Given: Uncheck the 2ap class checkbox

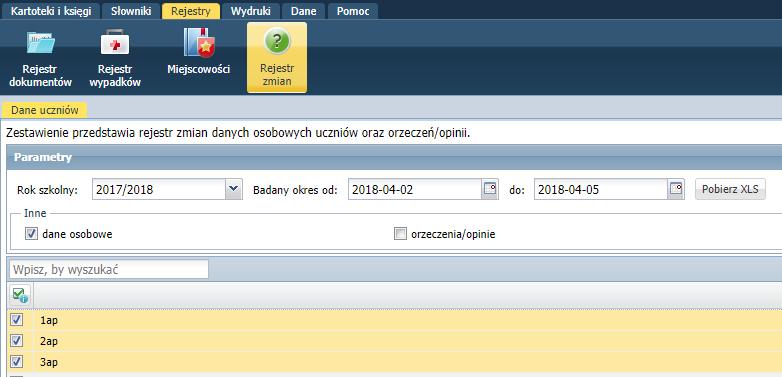Looking at the screenshot, I should [x=16, y=341].
